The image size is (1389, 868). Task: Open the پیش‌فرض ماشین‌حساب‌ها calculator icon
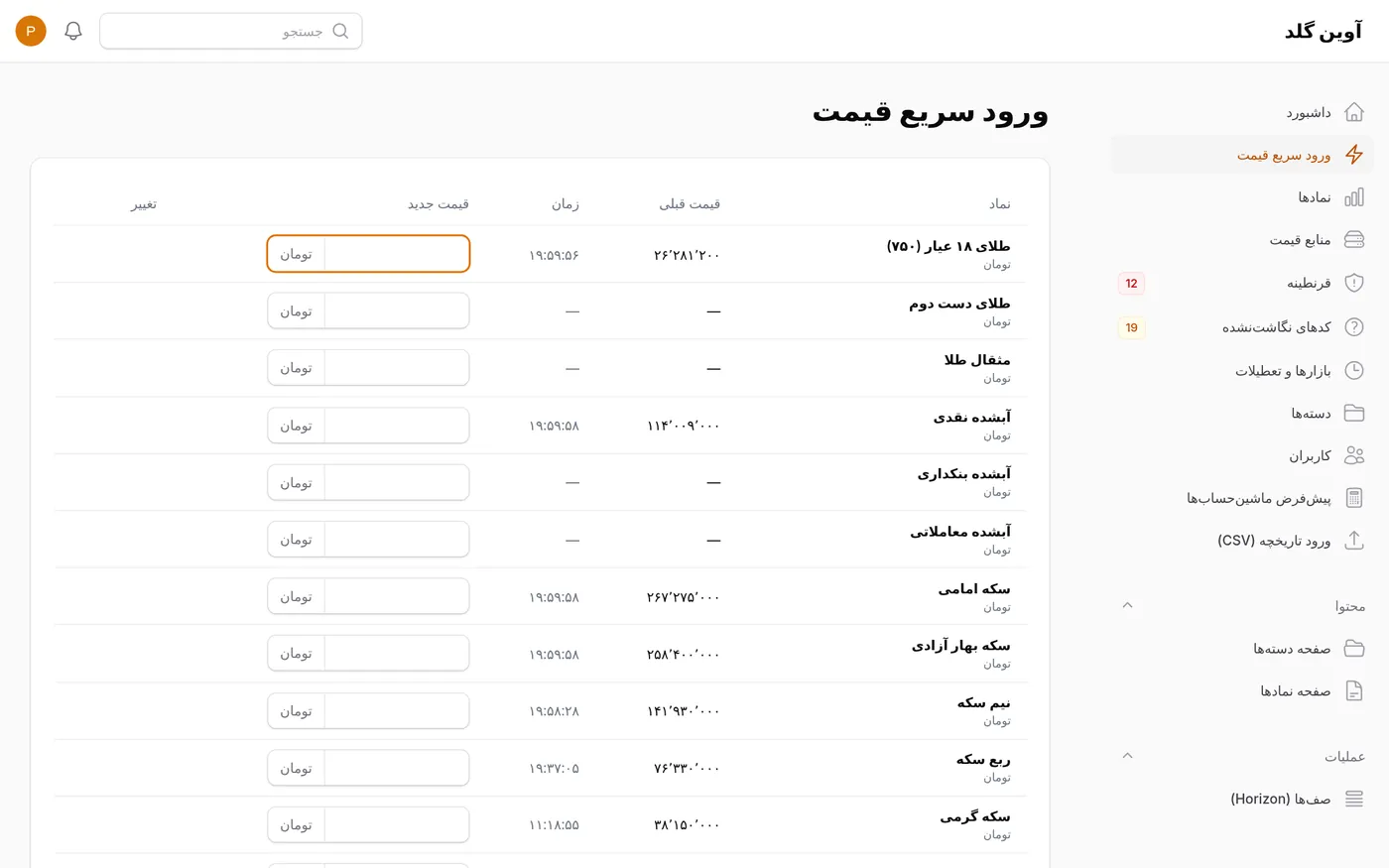[x=1353, y=498]
